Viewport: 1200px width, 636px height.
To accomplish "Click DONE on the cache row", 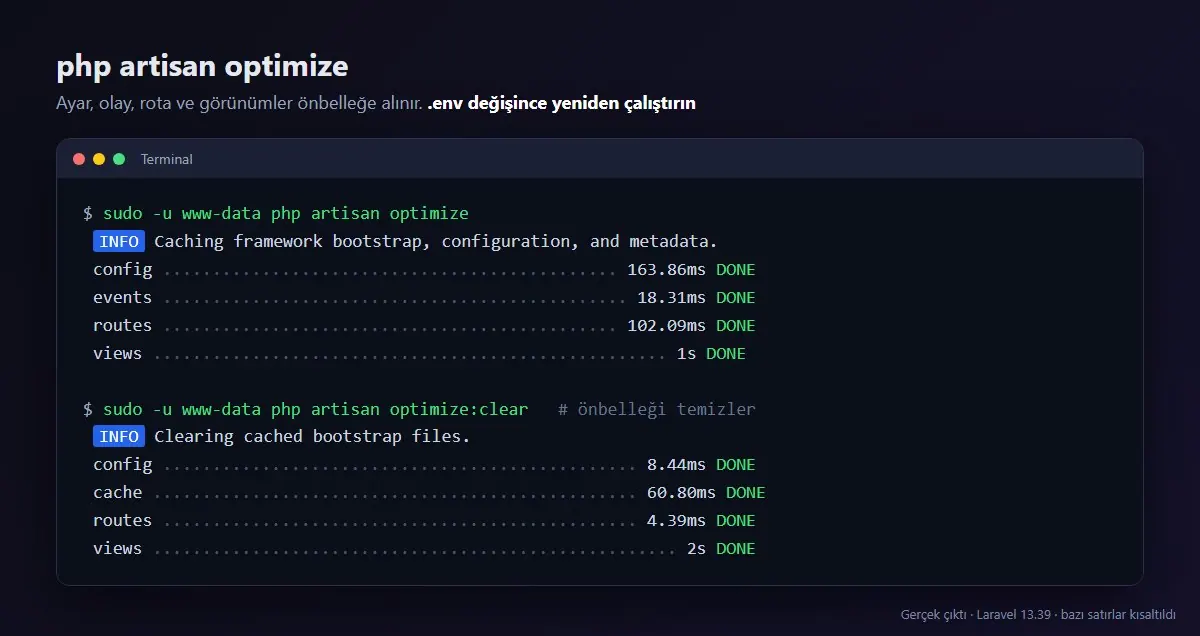I will [746, 492].
